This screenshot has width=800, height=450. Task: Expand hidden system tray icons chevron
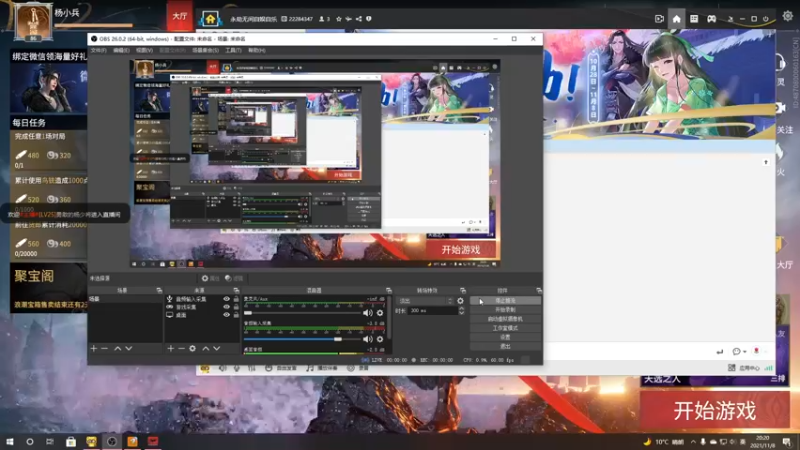(x=693, y=442)
